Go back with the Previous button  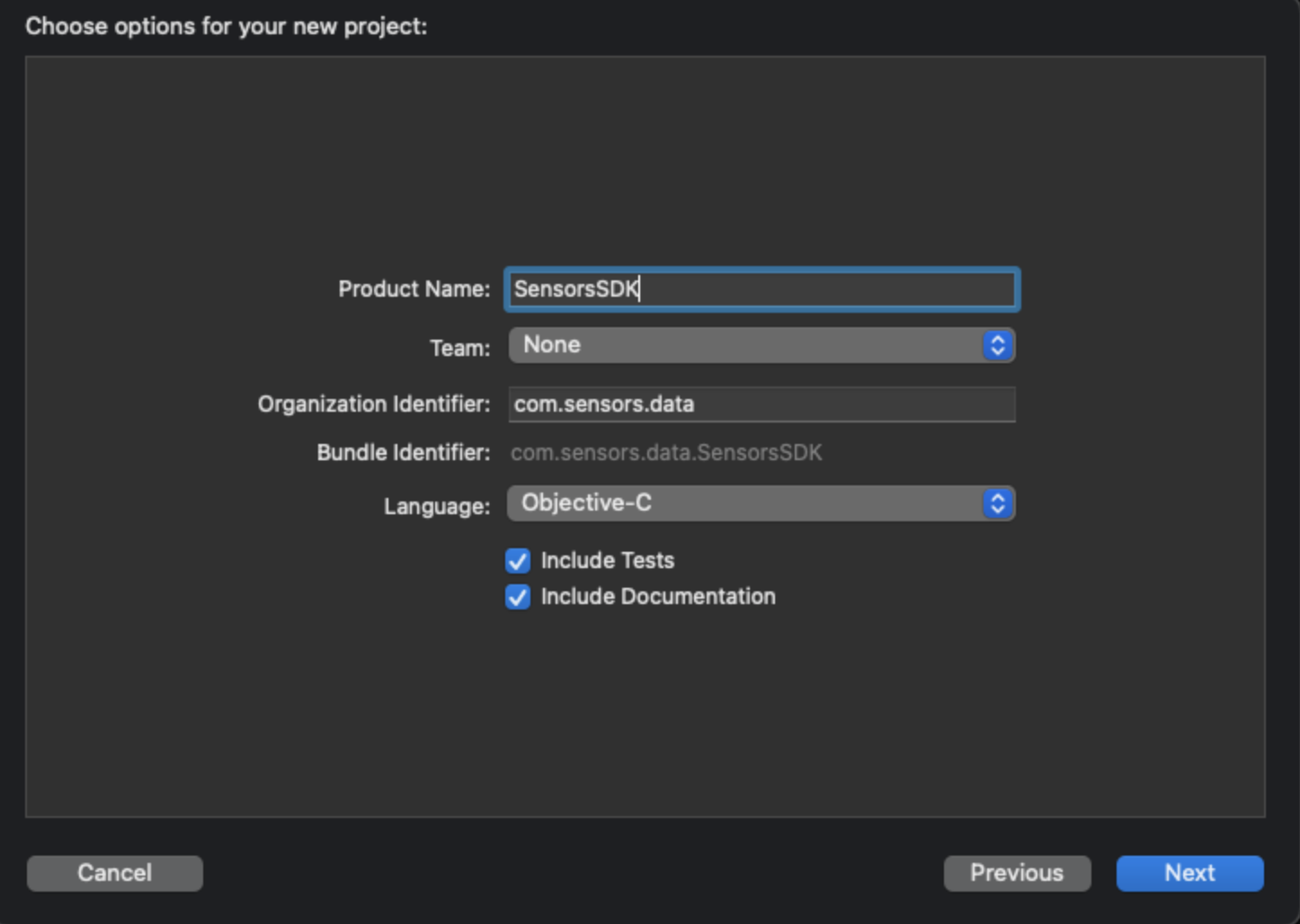[1017, 873]
